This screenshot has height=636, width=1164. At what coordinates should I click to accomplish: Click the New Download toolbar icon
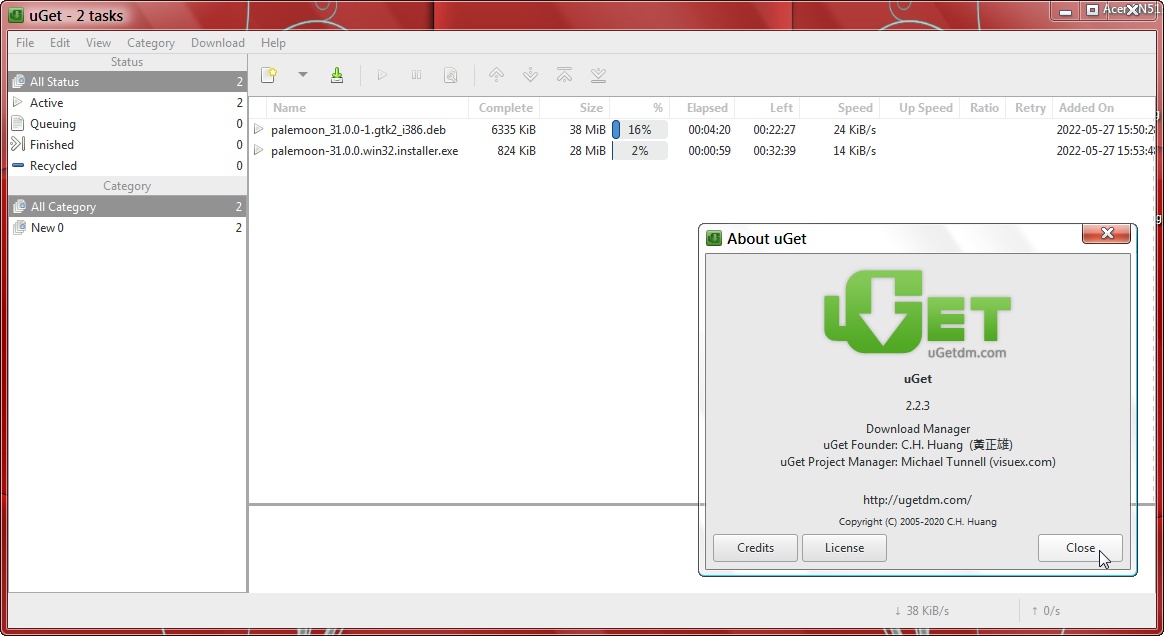pos(269,75)
